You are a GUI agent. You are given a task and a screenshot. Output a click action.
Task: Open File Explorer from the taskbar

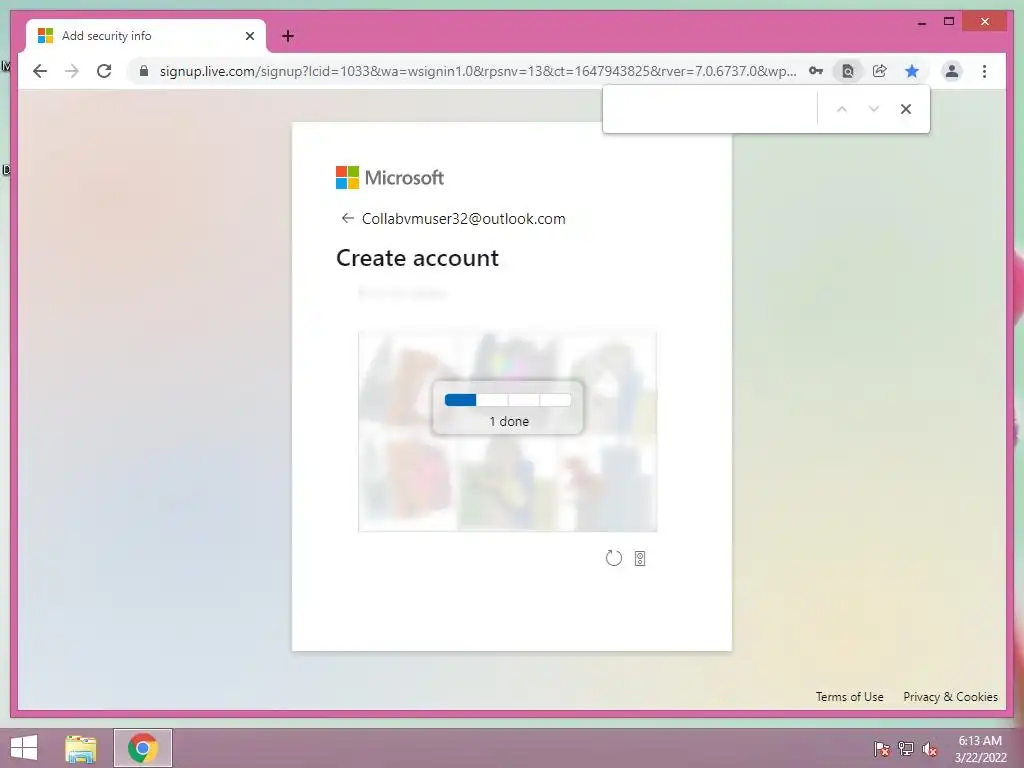pyautogui.click(x=81, y=748)
